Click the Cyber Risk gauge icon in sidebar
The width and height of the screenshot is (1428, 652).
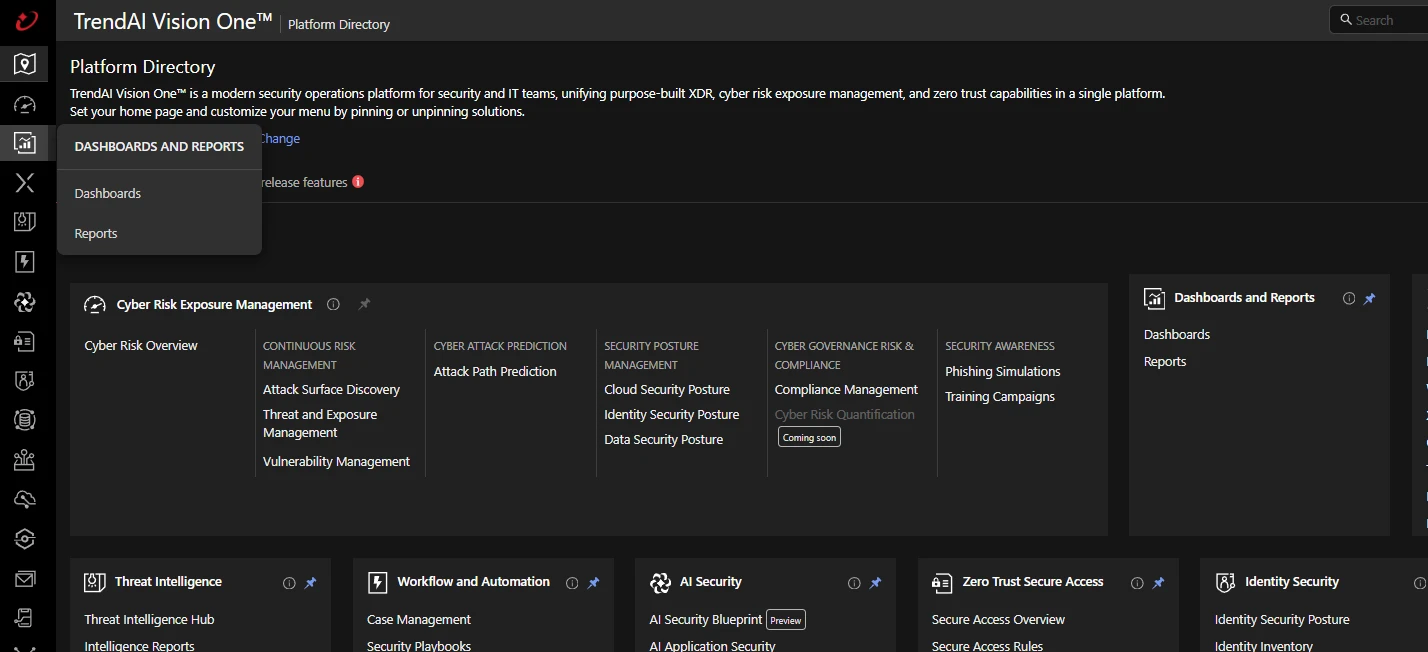pos(25,104)
